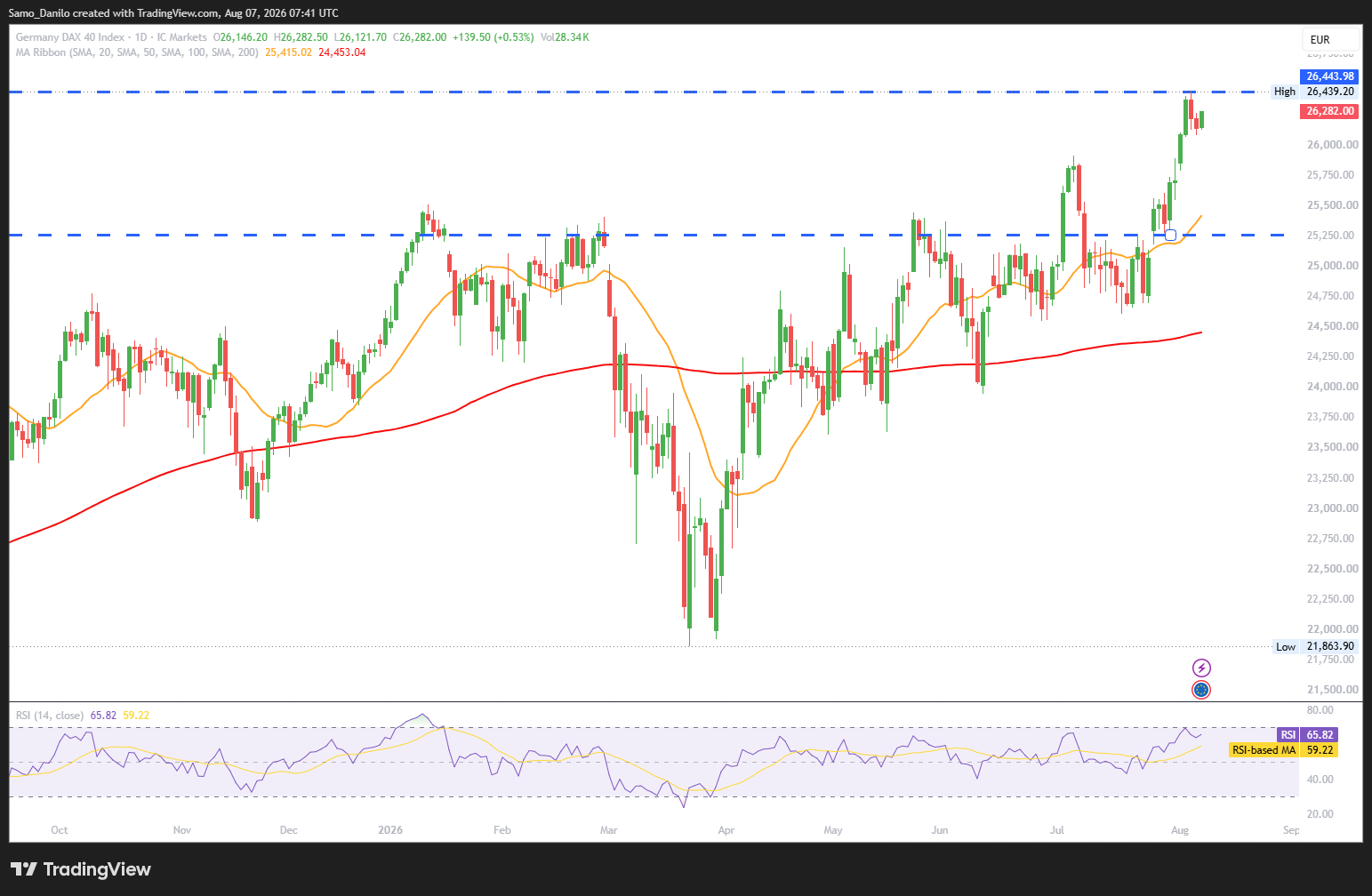
Task: Click the Low 21,863.90 label
Action: tap(1315, 646)
